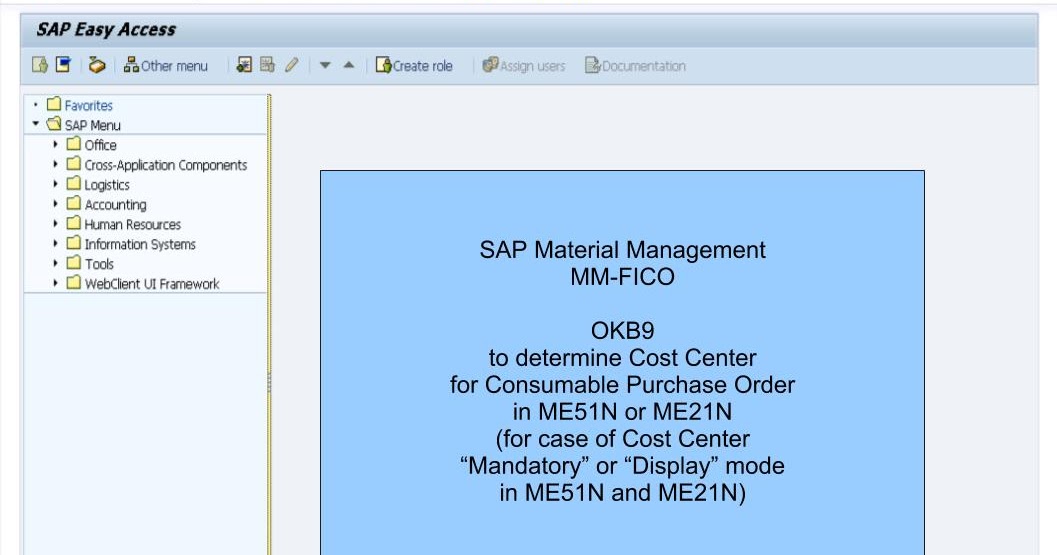Viewport: 1057px width, 555px height.
Task: Click the Add to Favorites icon
Action: (244, 65)
